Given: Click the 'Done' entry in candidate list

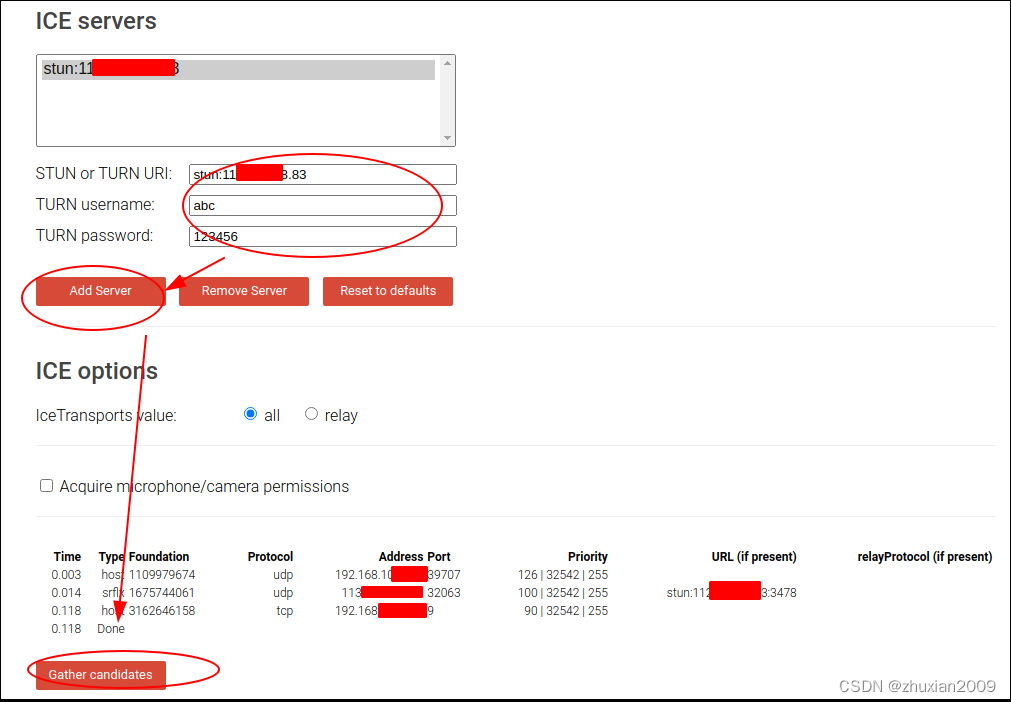Looking at the screenshot, I should pos(110,628).
